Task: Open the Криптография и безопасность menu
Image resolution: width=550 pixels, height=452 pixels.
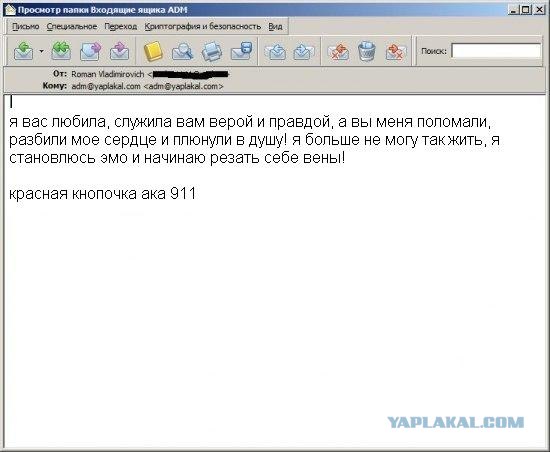Action: coord(203,27)
